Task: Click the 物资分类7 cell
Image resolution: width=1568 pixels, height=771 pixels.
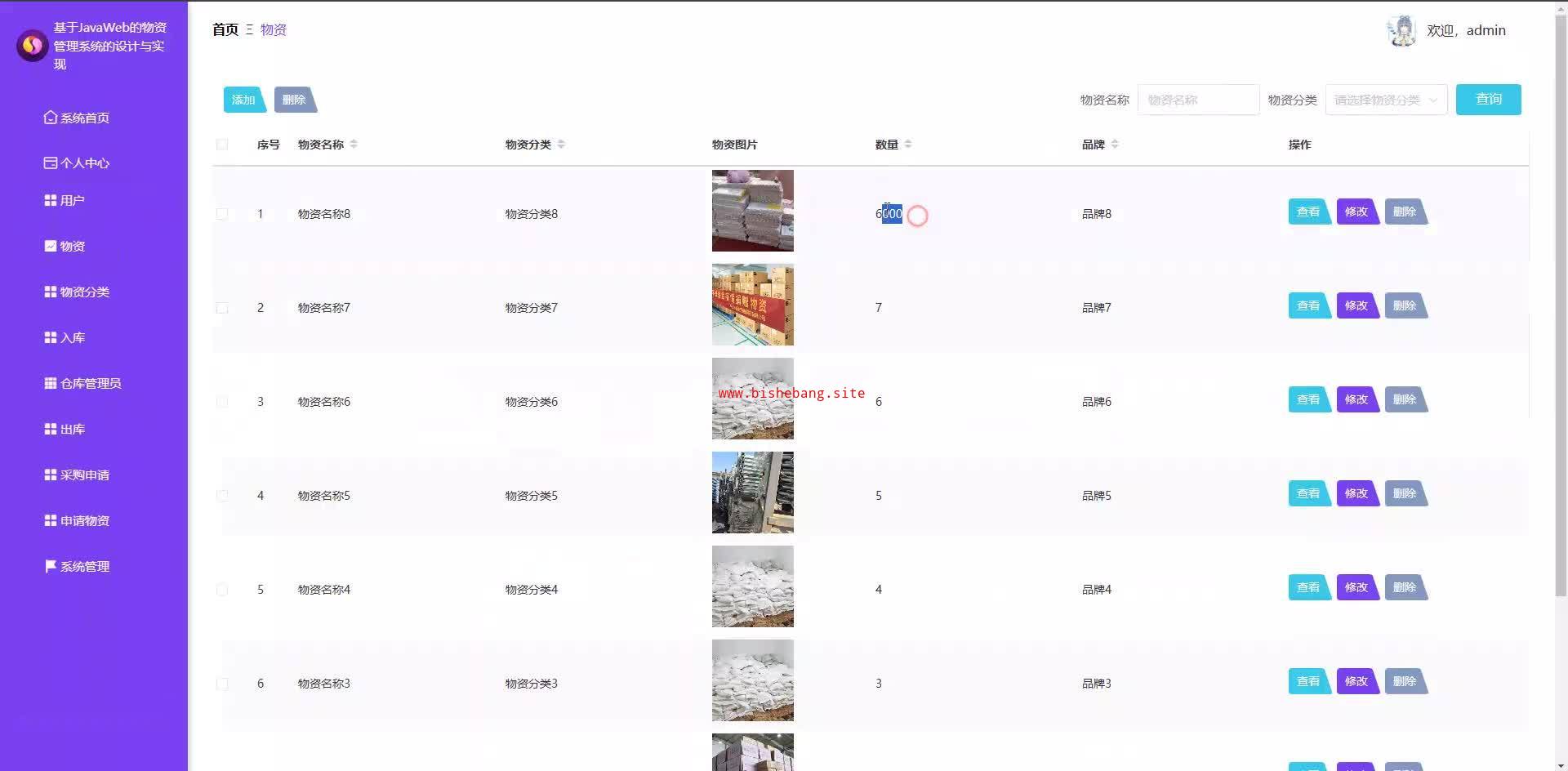Action: [532, 308]
